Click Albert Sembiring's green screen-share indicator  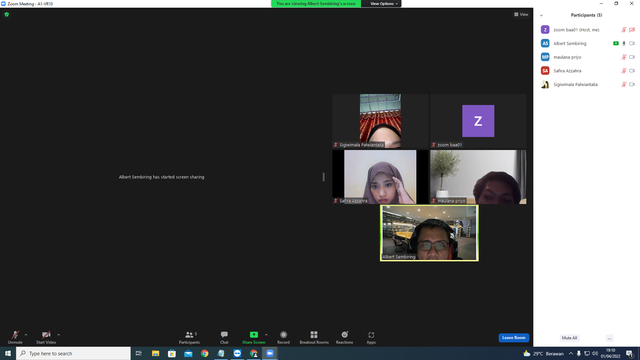pyautogui.click(x=616, y=43)
